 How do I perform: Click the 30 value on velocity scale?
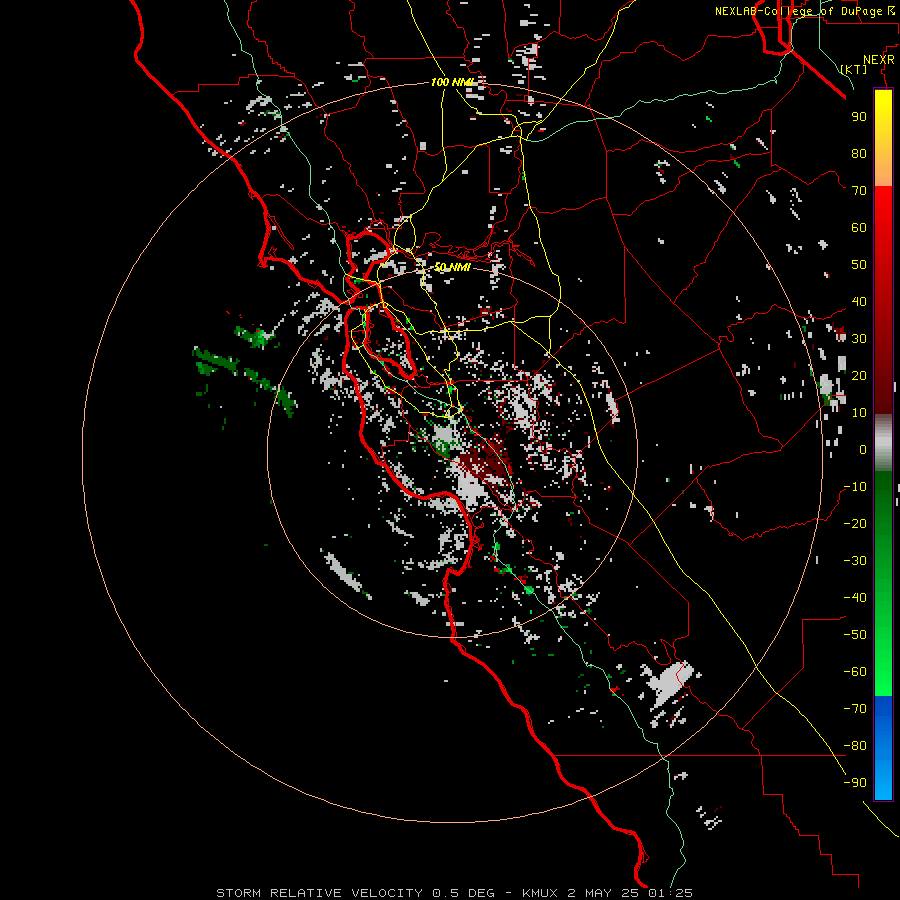tap(859, 339)
